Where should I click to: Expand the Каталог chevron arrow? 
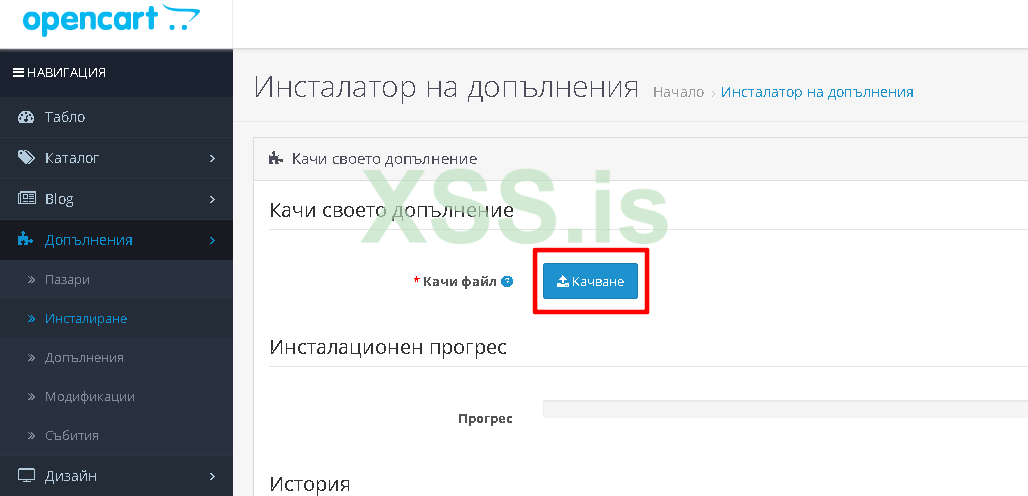pyautogui.click(x=212, y=158)
